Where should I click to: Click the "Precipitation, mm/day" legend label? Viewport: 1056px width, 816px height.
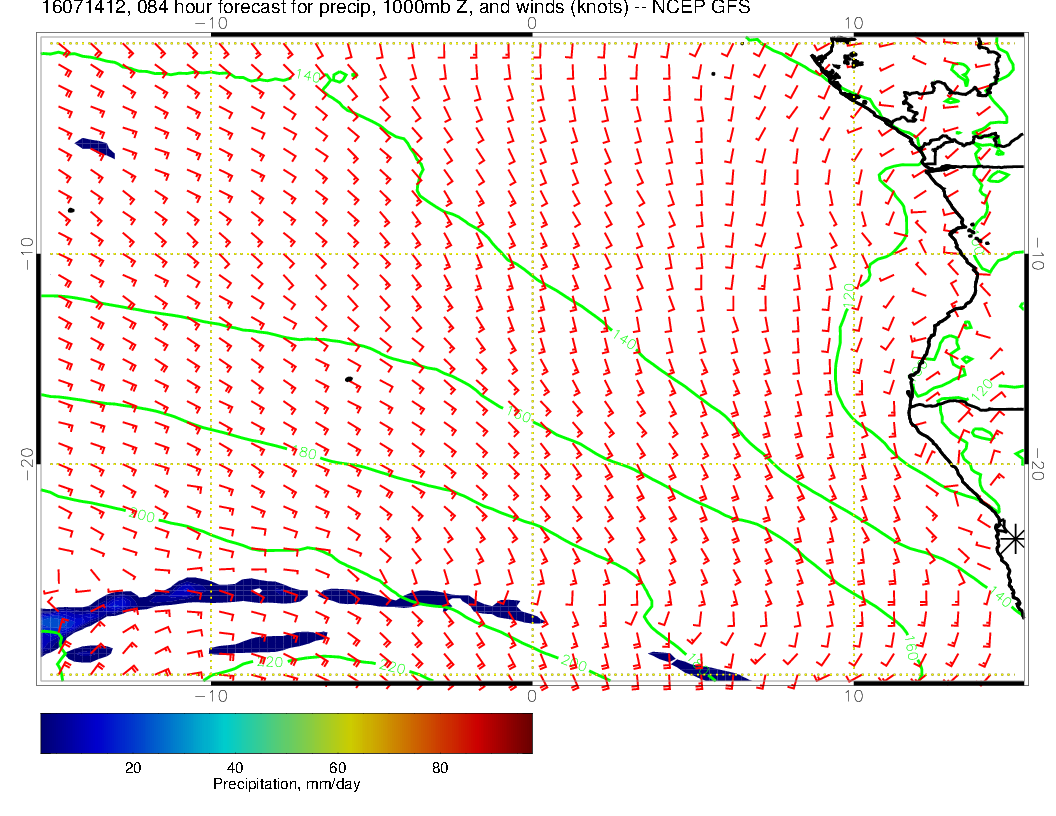(286, 785)
